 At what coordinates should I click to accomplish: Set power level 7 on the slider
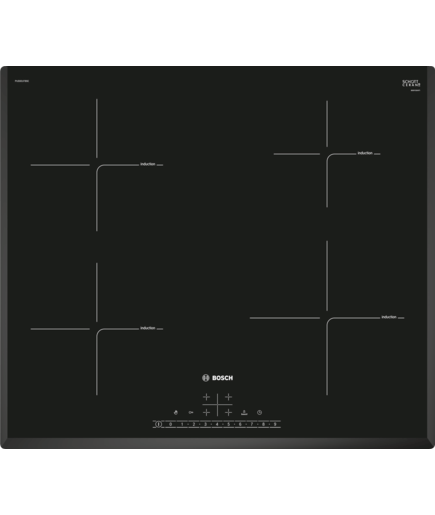click(x=252, y=424)
